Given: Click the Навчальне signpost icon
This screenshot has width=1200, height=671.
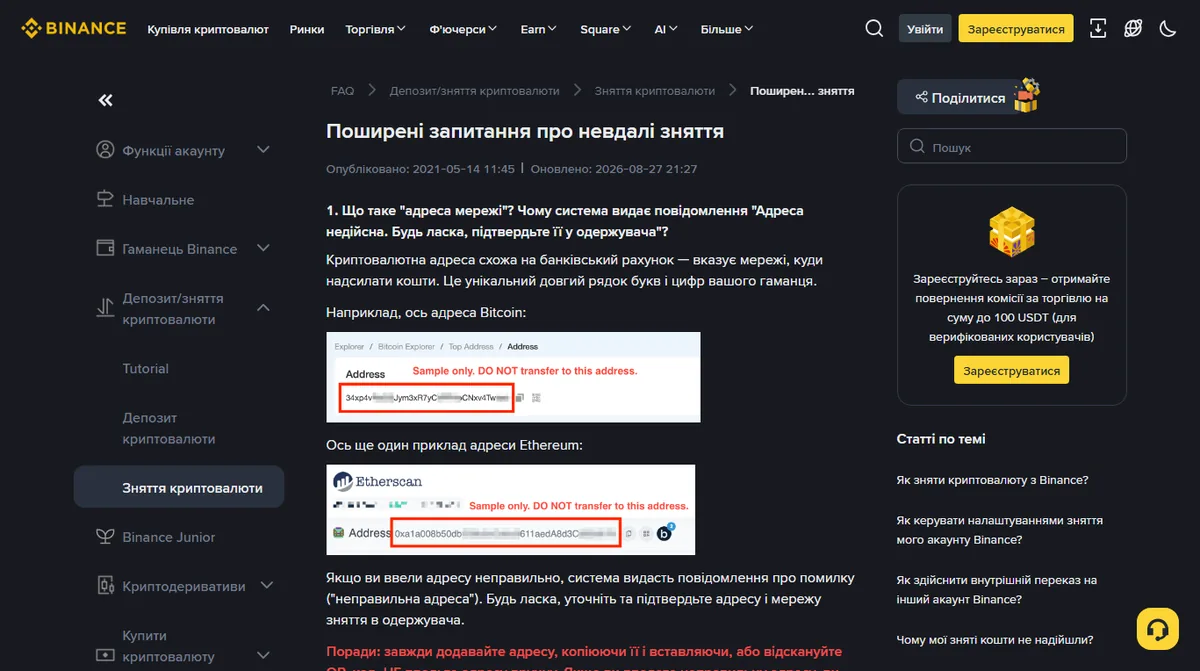Looking at the screenshot, I should point(105,199).
